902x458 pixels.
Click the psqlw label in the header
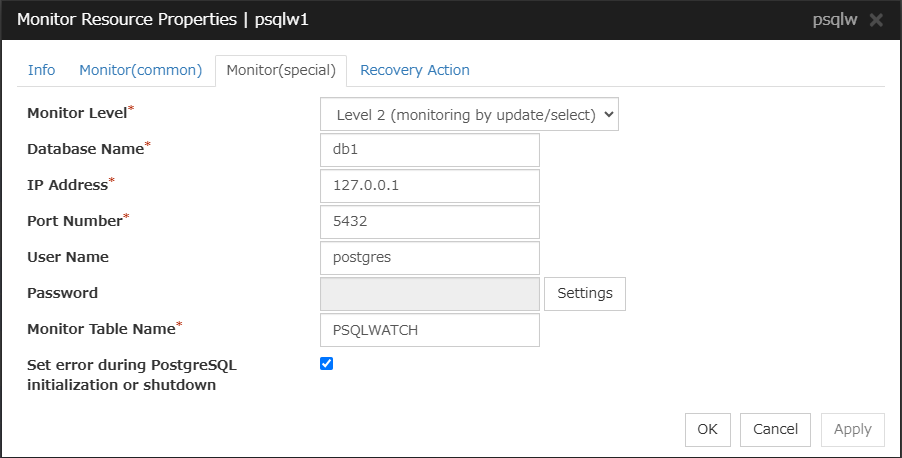[x=836, y=20]
